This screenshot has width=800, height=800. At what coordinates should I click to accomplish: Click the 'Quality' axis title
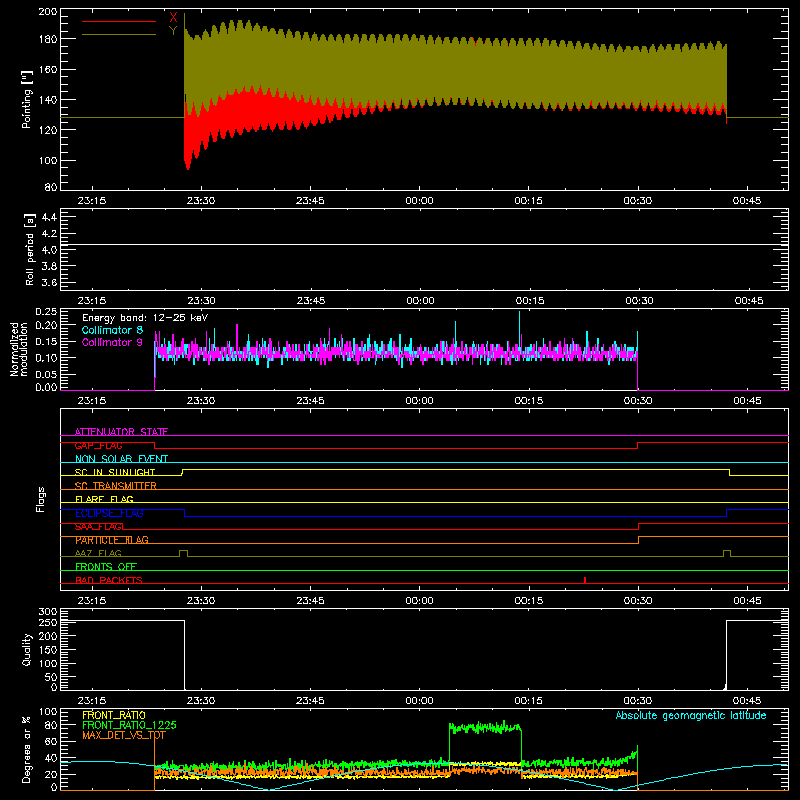pyautogui.click(x=27, y=649)
